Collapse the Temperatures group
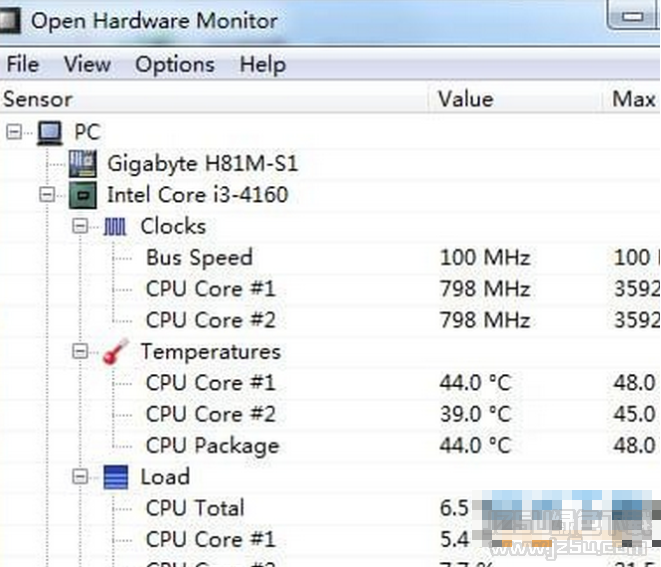 click(80, 352)
